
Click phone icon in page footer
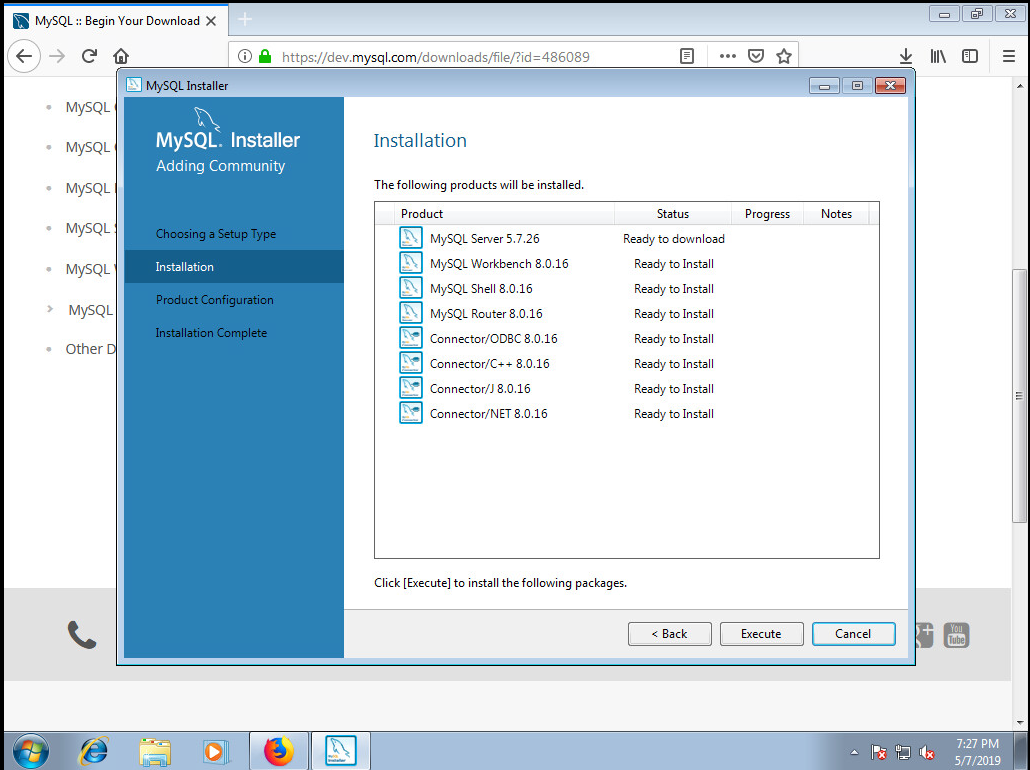tap(82, 635)
